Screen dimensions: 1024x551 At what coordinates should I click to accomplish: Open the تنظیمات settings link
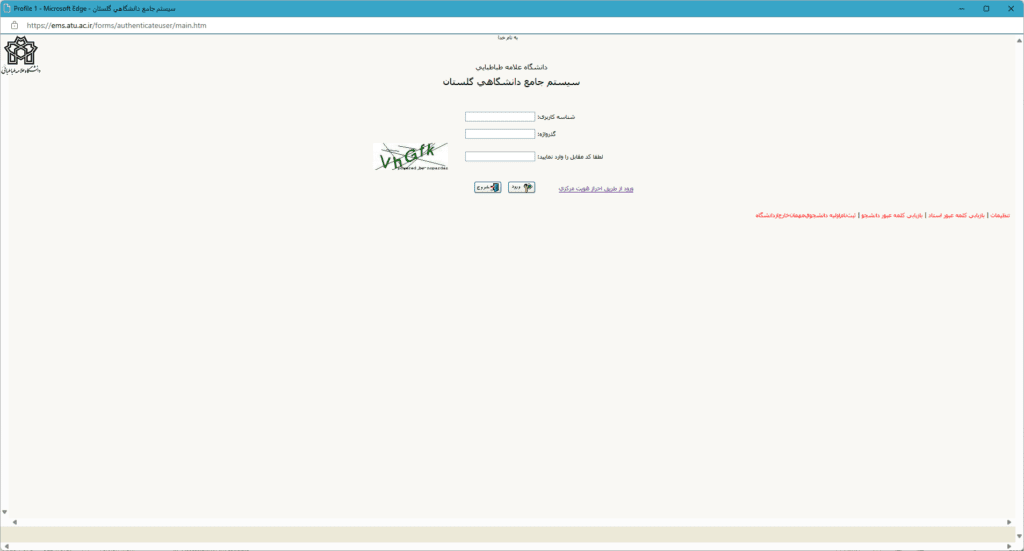click(1000, 215)
